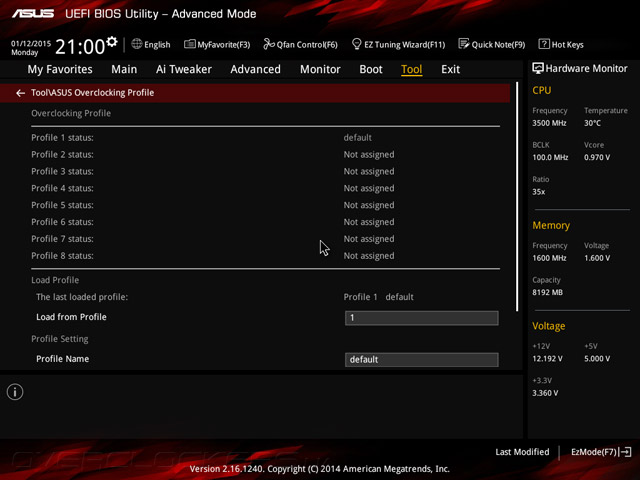Click +12V value 12.192 V
Image resolution: width=640 pixels, height=480 pixels.
(x=547, y=359)
